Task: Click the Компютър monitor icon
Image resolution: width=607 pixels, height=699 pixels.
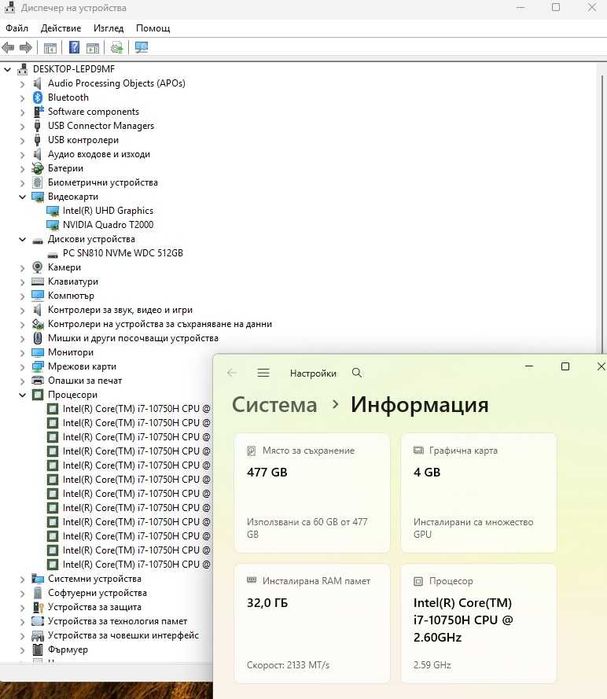Action: (x=38, y=296)
